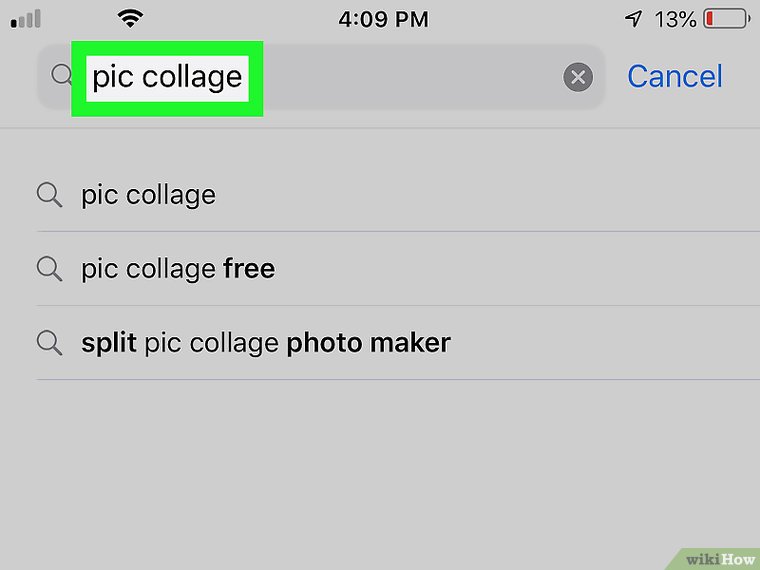Tap empty gray area of search field
Screen dimensions: 760x570
410,77
